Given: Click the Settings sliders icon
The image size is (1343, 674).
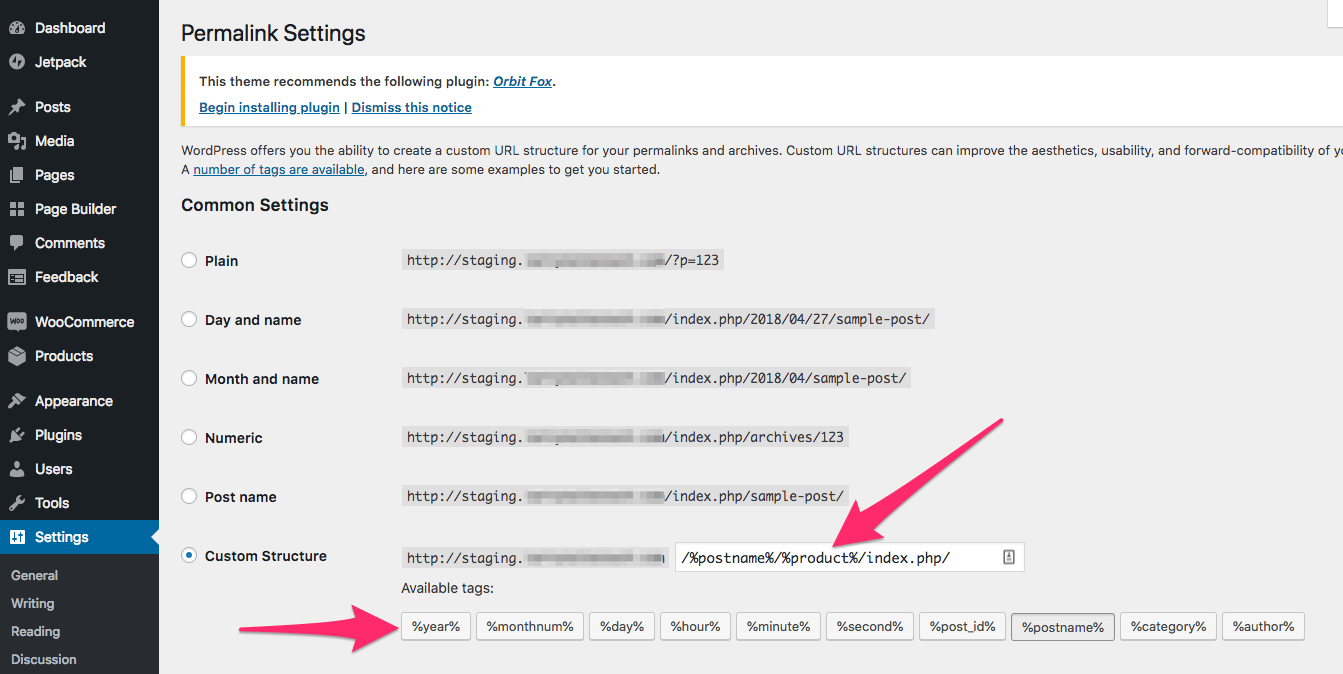Looking at the screenshot, I should (x=17, y=537).
